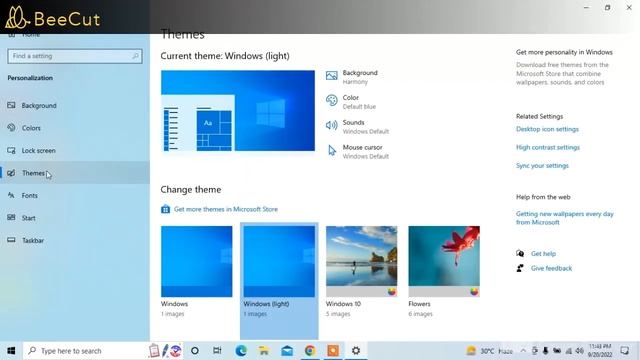Open Cortana circle icon on taskbar
Screen dimensions: 640x360
point(195,351)
